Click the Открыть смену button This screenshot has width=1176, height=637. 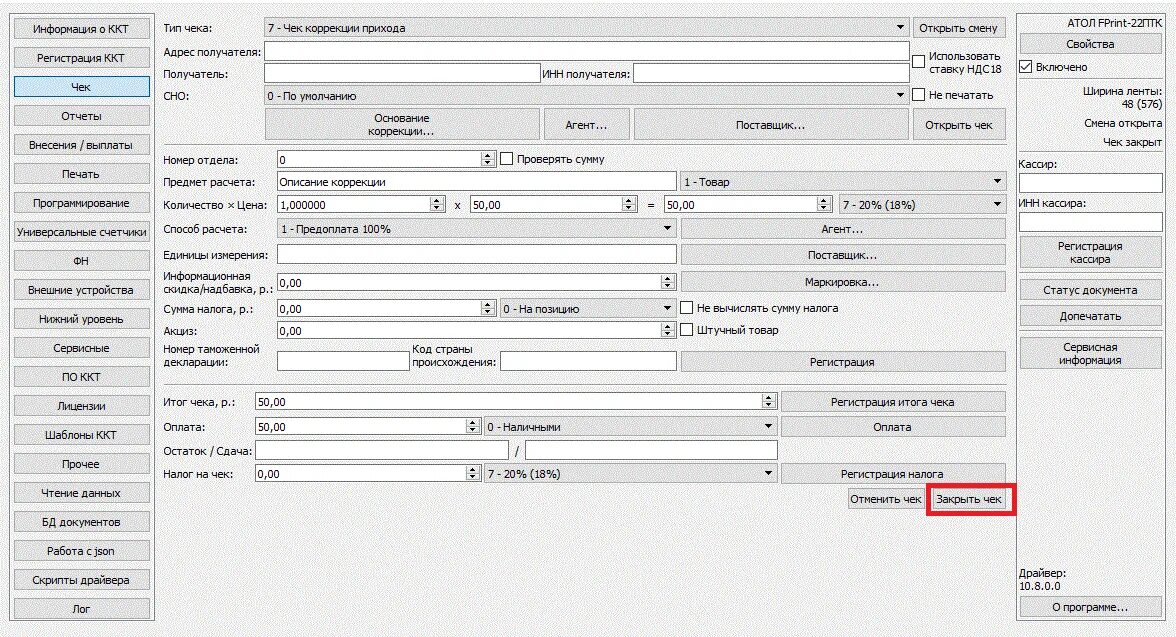[958, 28]
